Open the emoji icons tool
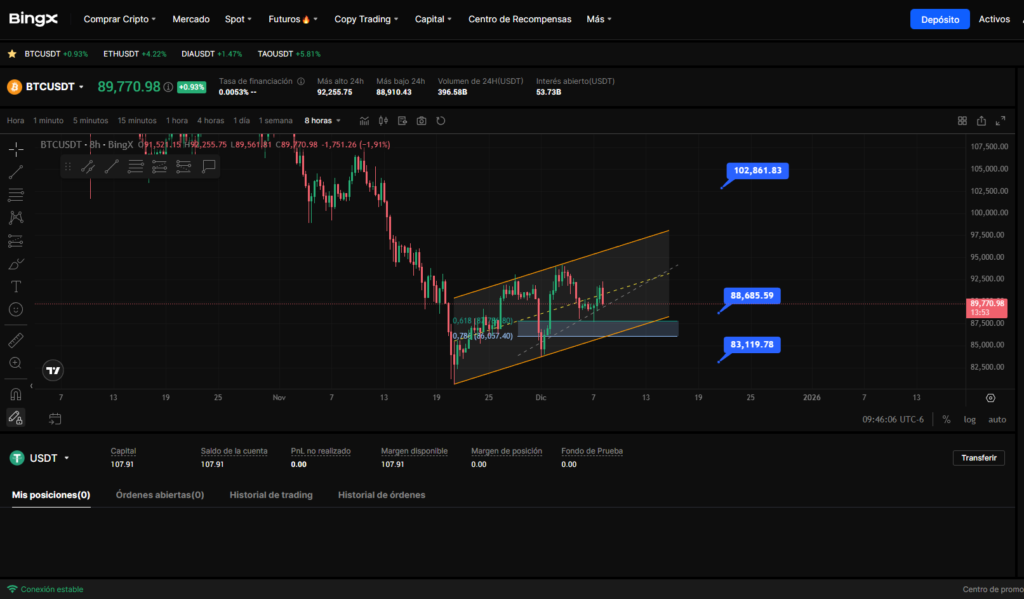 [x=15, y=310]
